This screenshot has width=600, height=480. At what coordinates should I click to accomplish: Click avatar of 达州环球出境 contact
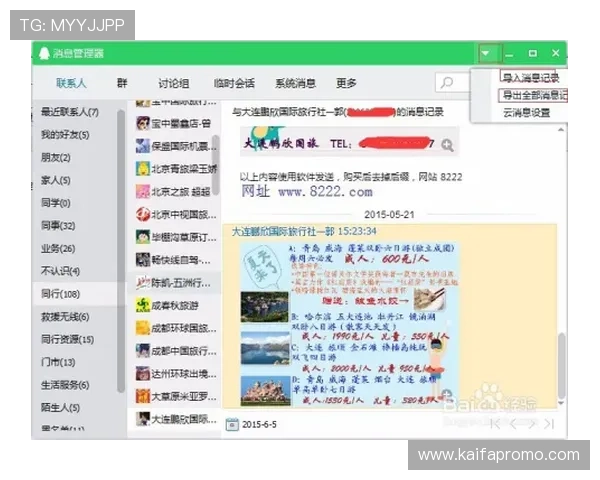(x=143, y=373)
